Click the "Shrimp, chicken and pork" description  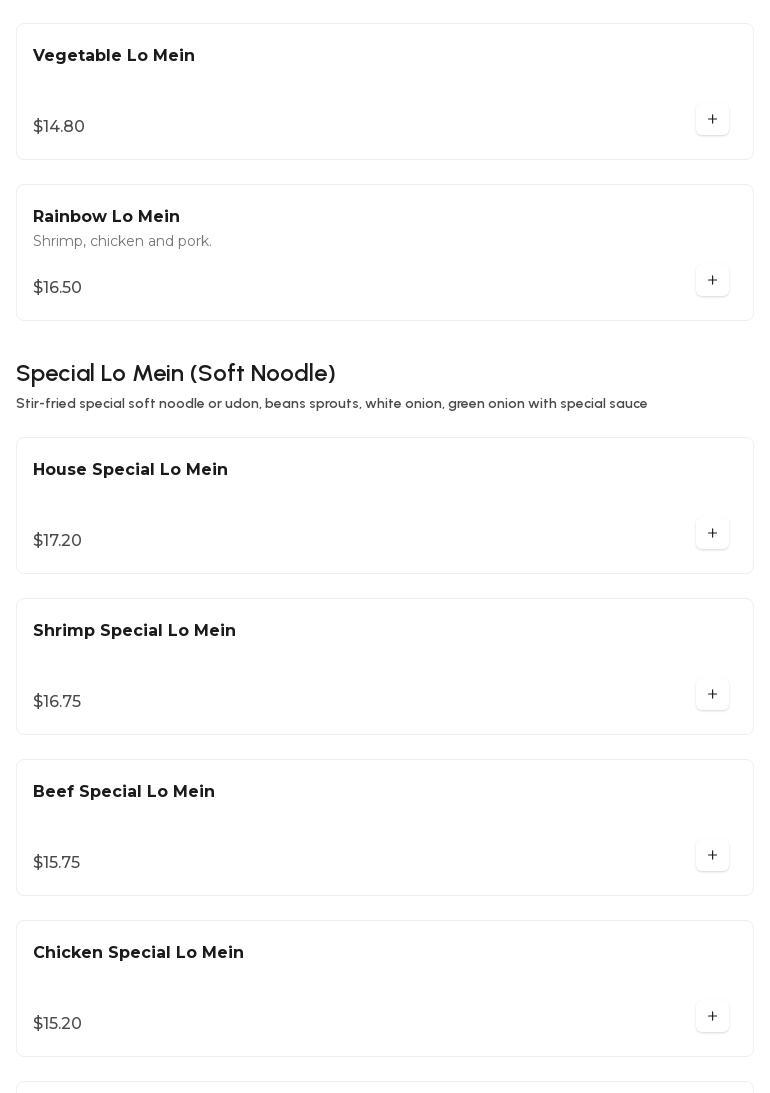pos(122,242)
